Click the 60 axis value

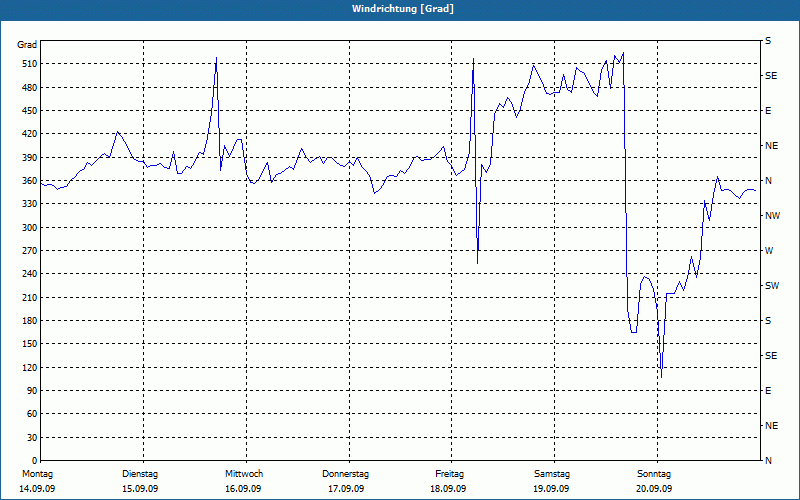32,414
